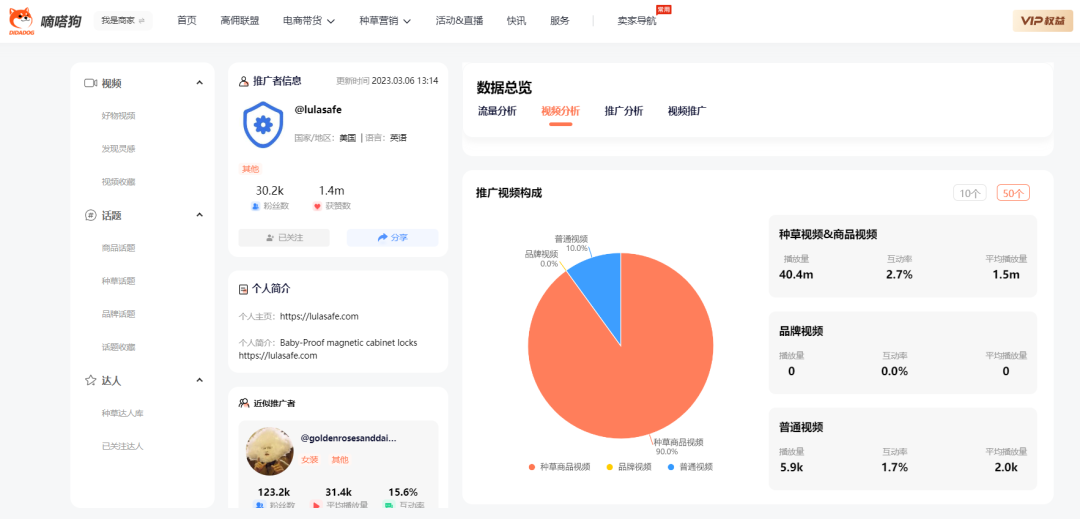Select the 50个 video count option
The image size is (1080, 519).
tap(1013, 193)
